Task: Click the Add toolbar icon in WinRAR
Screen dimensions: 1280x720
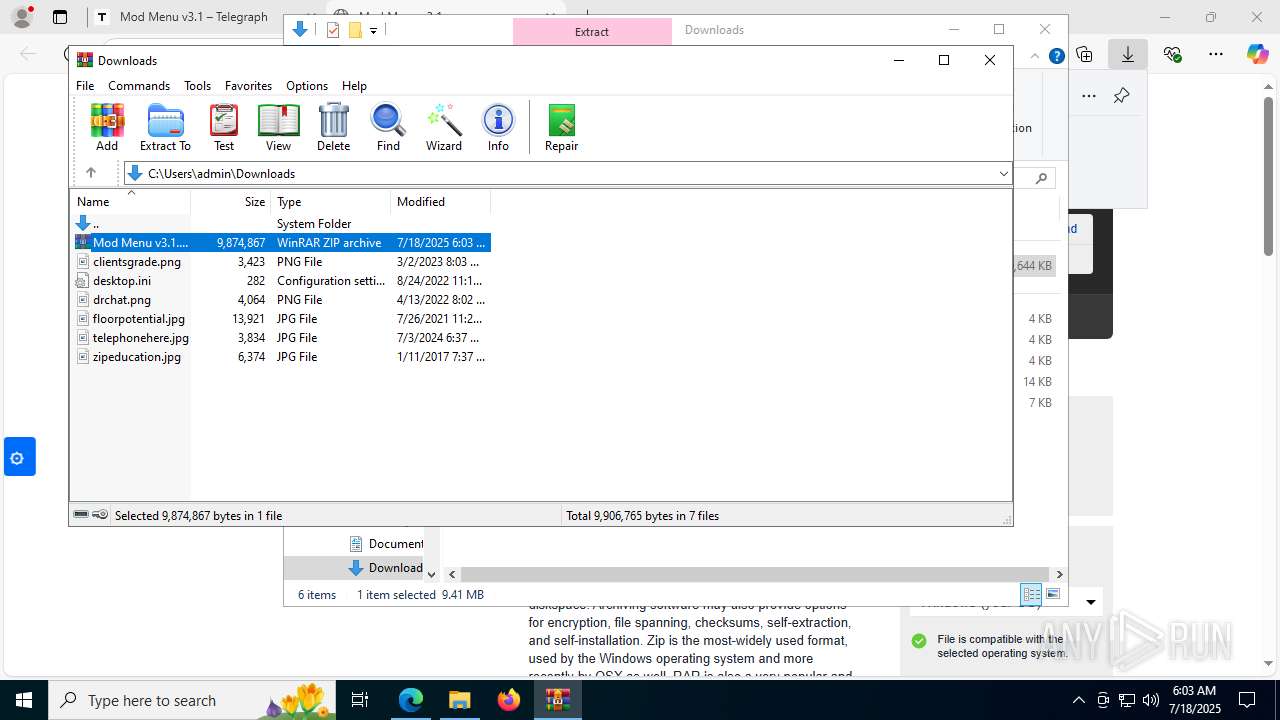Action: 107,127
